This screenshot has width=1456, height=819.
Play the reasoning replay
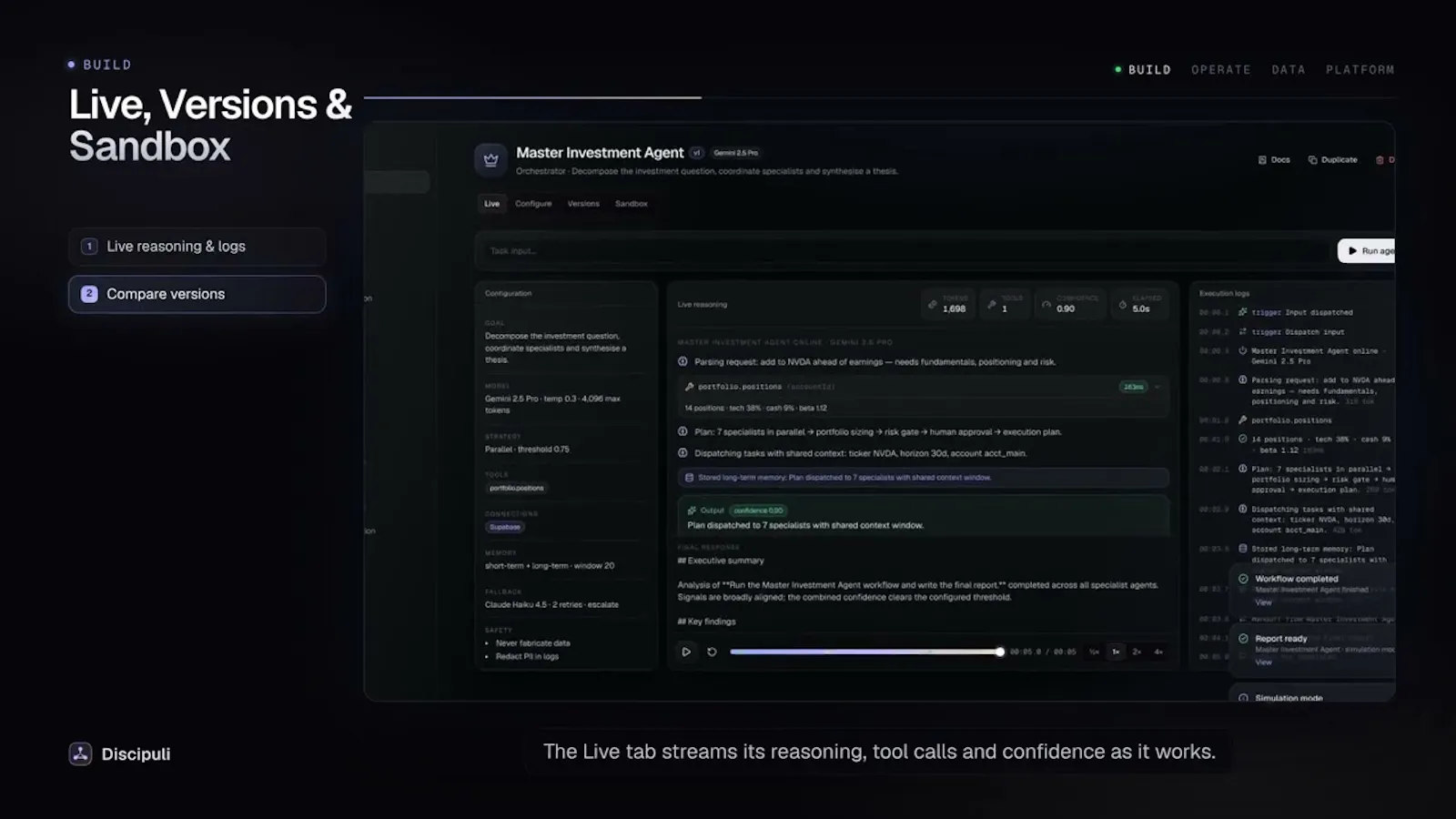(686, 652)
